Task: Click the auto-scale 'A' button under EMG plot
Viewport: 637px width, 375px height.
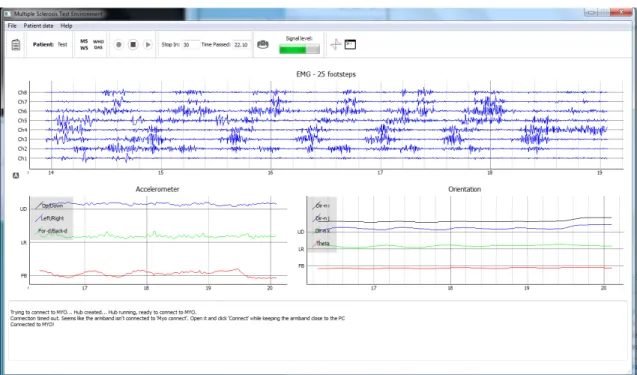Action: [16, 176]
